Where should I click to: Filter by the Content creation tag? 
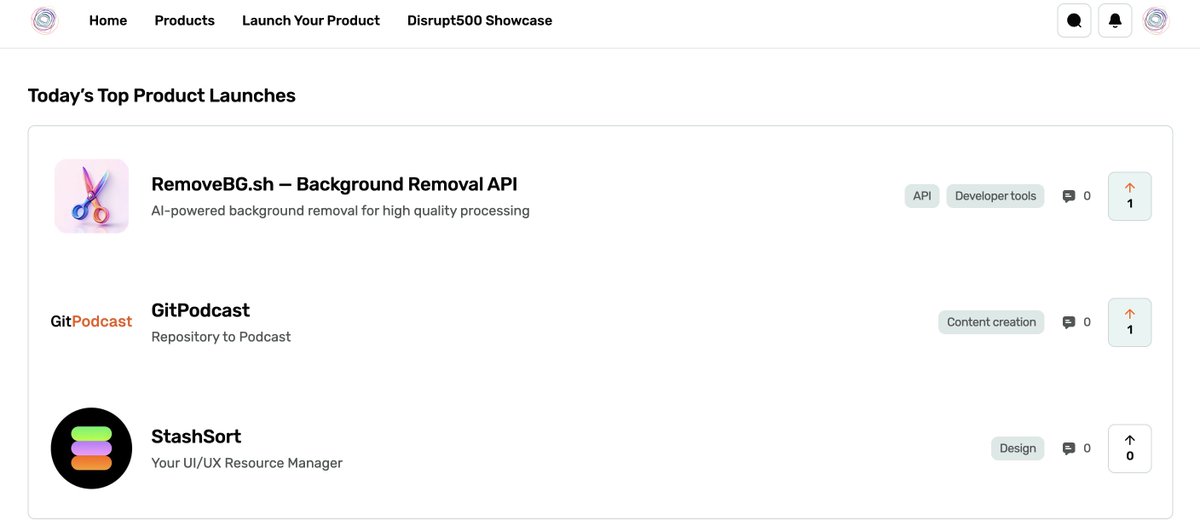point(991,322)
